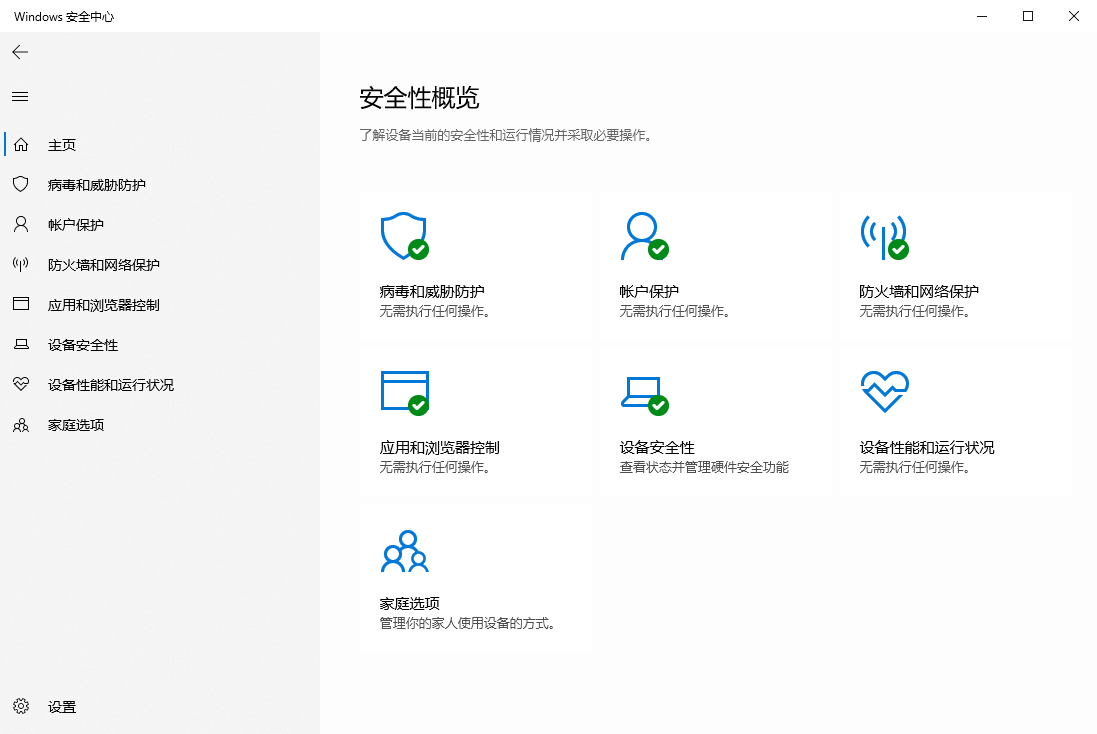The width and height of the screenshot is (1097, 734).
Task: Click the green checkmark on 帐户保护 tile
Action: point(658,247)
